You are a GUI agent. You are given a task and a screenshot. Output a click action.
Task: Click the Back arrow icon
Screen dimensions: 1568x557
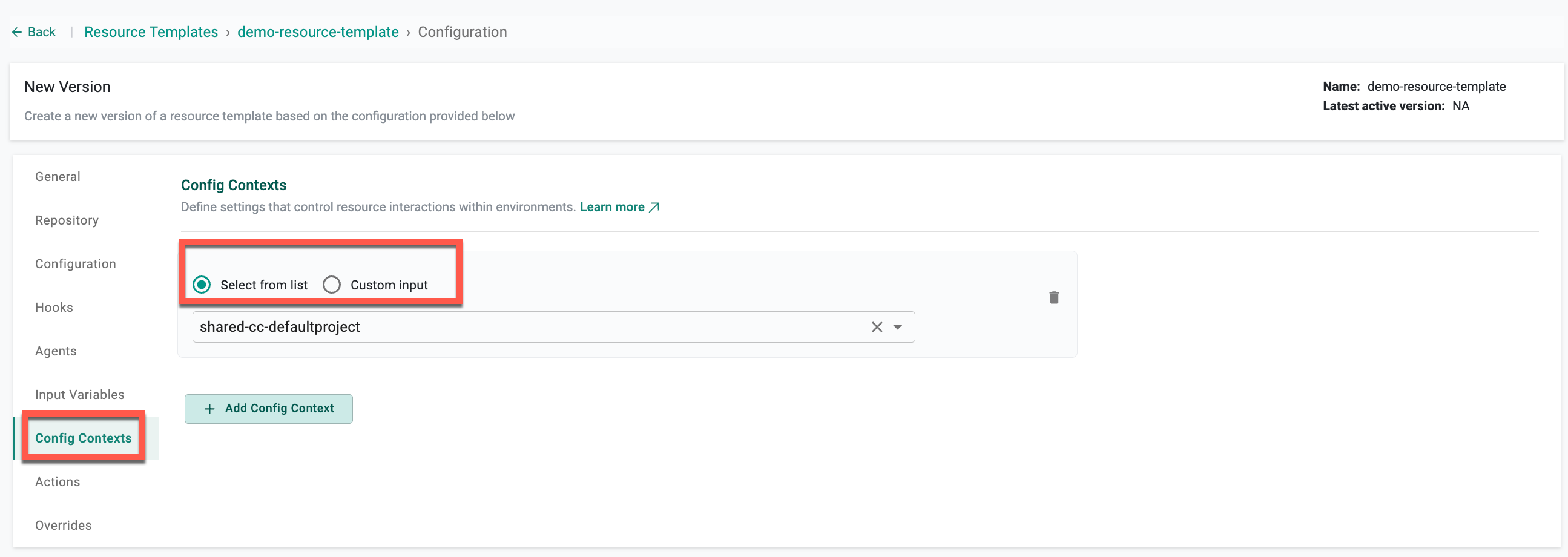coord(16,32)
